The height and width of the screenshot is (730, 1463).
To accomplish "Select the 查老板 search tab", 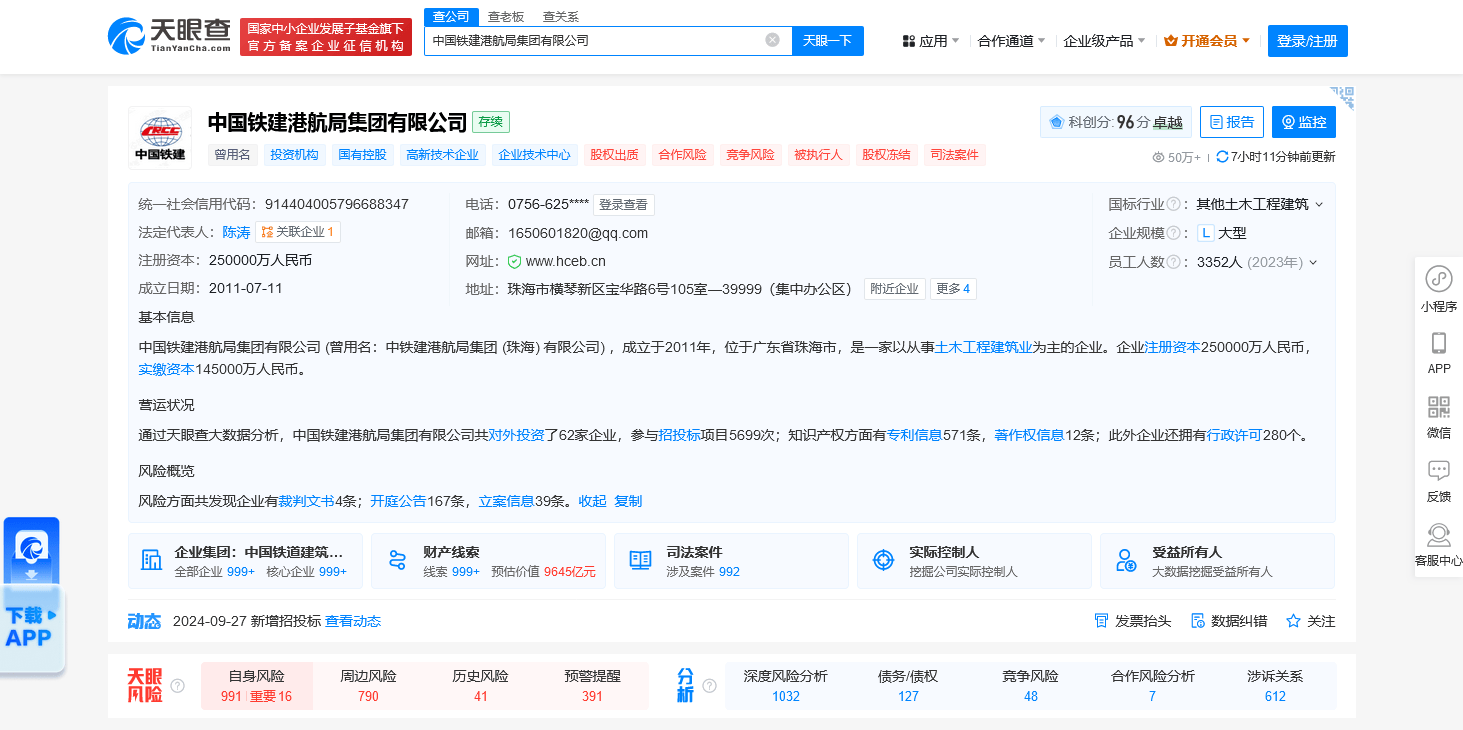I will tap(506, 17).
